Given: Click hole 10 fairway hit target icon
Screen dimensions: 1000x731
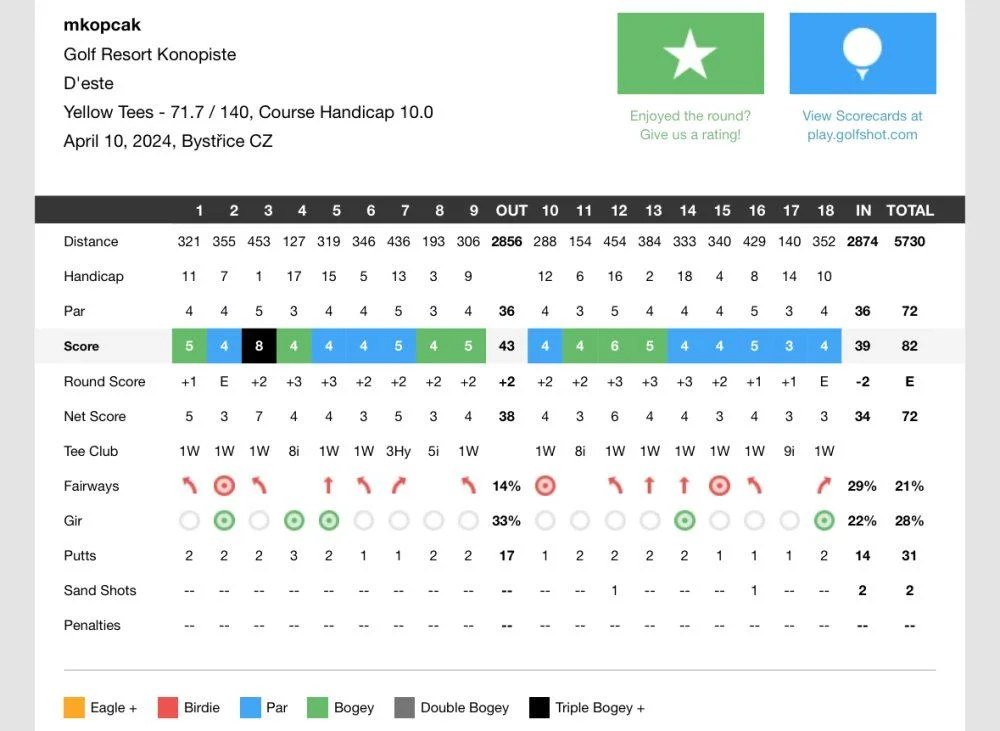Looking at the screenshot, I should point(545,486).
